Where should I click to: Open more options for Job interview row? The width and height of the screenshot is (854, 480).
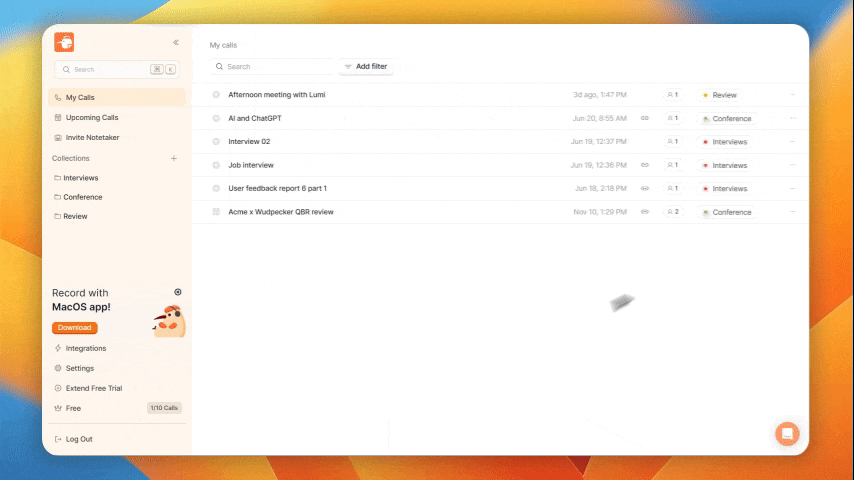click(x=792, y=165)
